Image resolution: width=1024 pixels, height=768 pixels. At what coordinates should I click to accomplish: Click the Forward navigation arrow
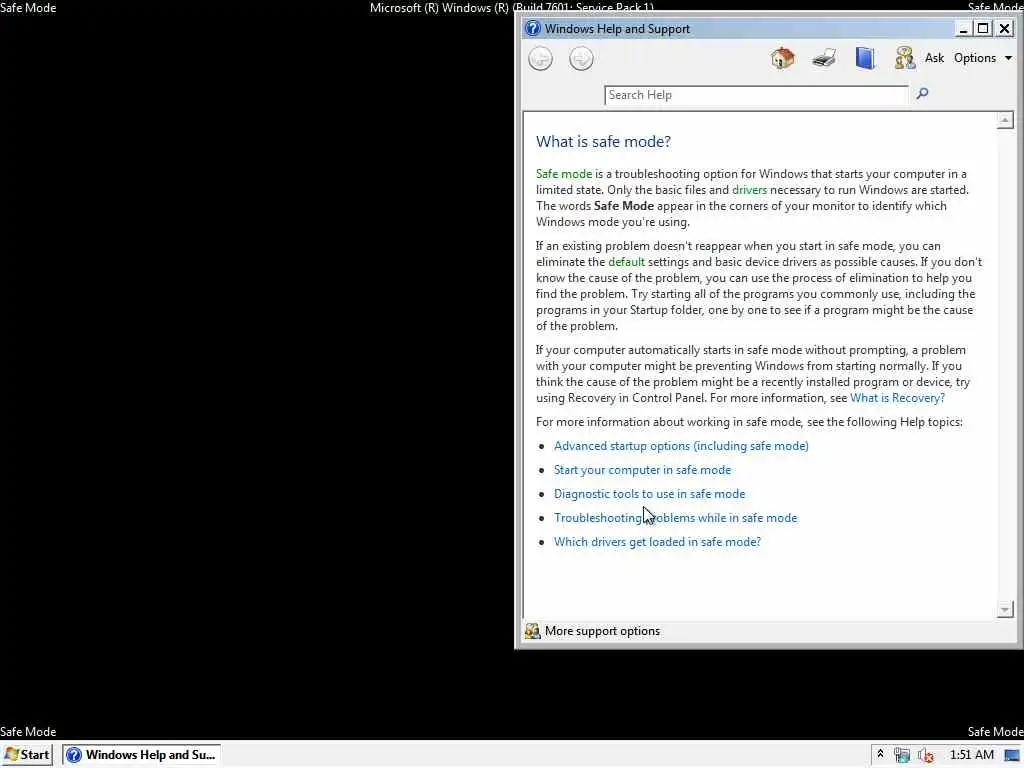click(581, 59)
